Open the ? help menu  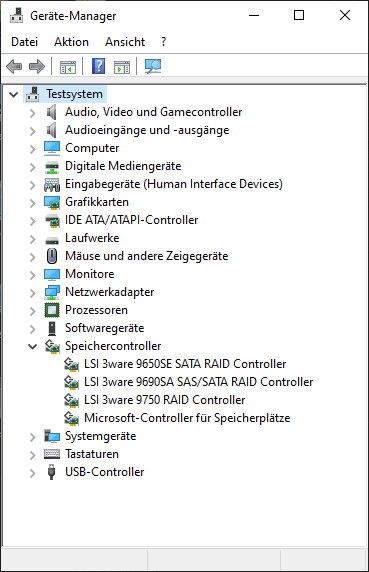(163, 42)
